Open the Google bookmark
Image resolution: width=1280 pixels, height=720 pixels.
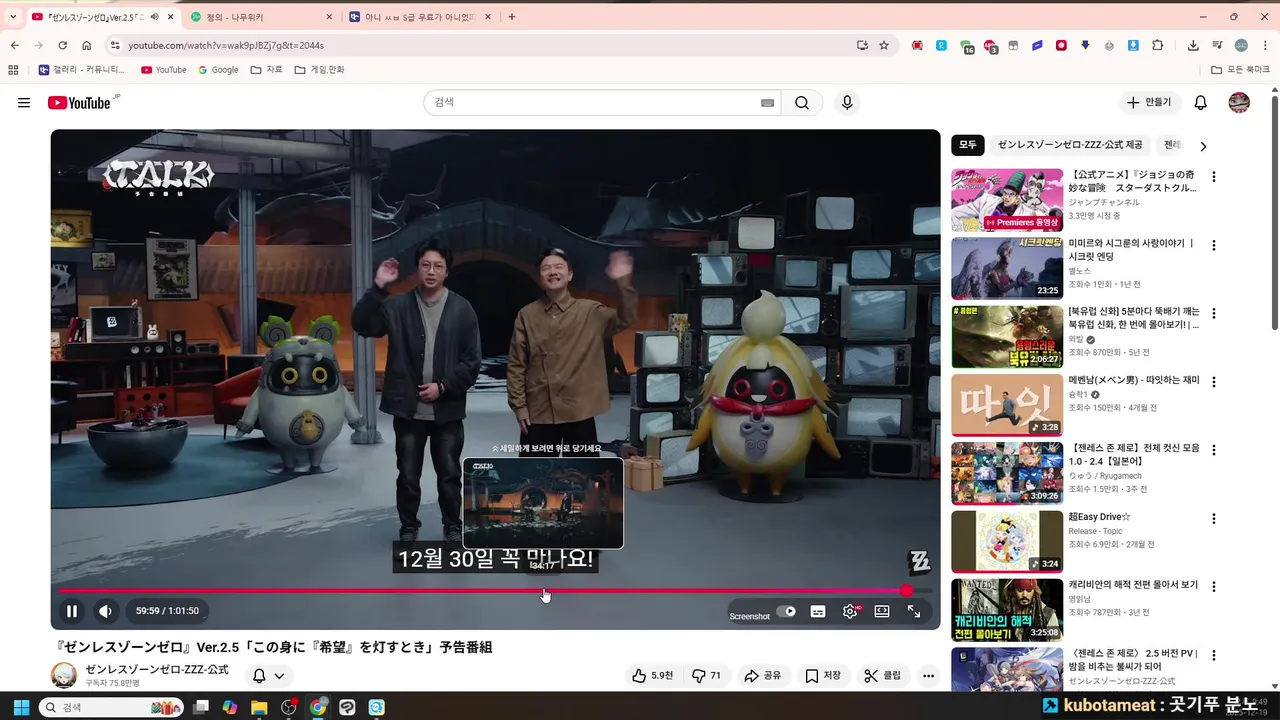pyautogui.click(x=218, y=70)
